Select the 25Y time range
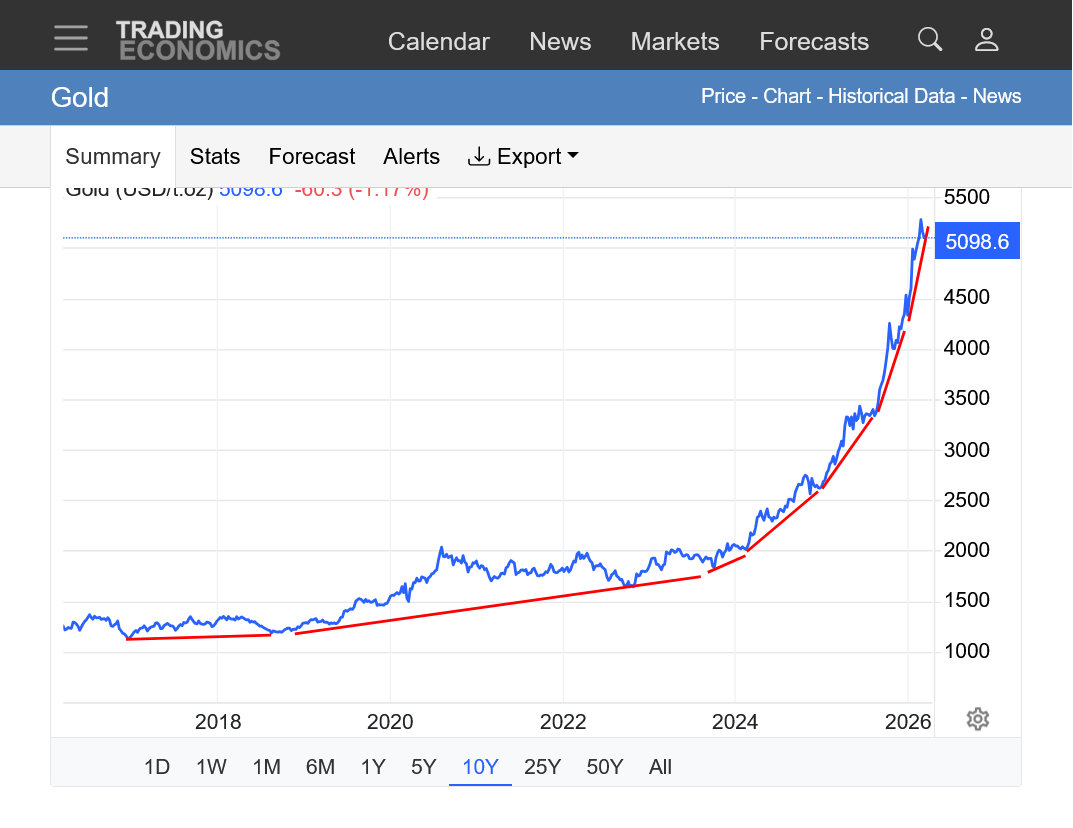This screenshot has width=1073, height=828. pyautogui.click(x=543, y=767)
